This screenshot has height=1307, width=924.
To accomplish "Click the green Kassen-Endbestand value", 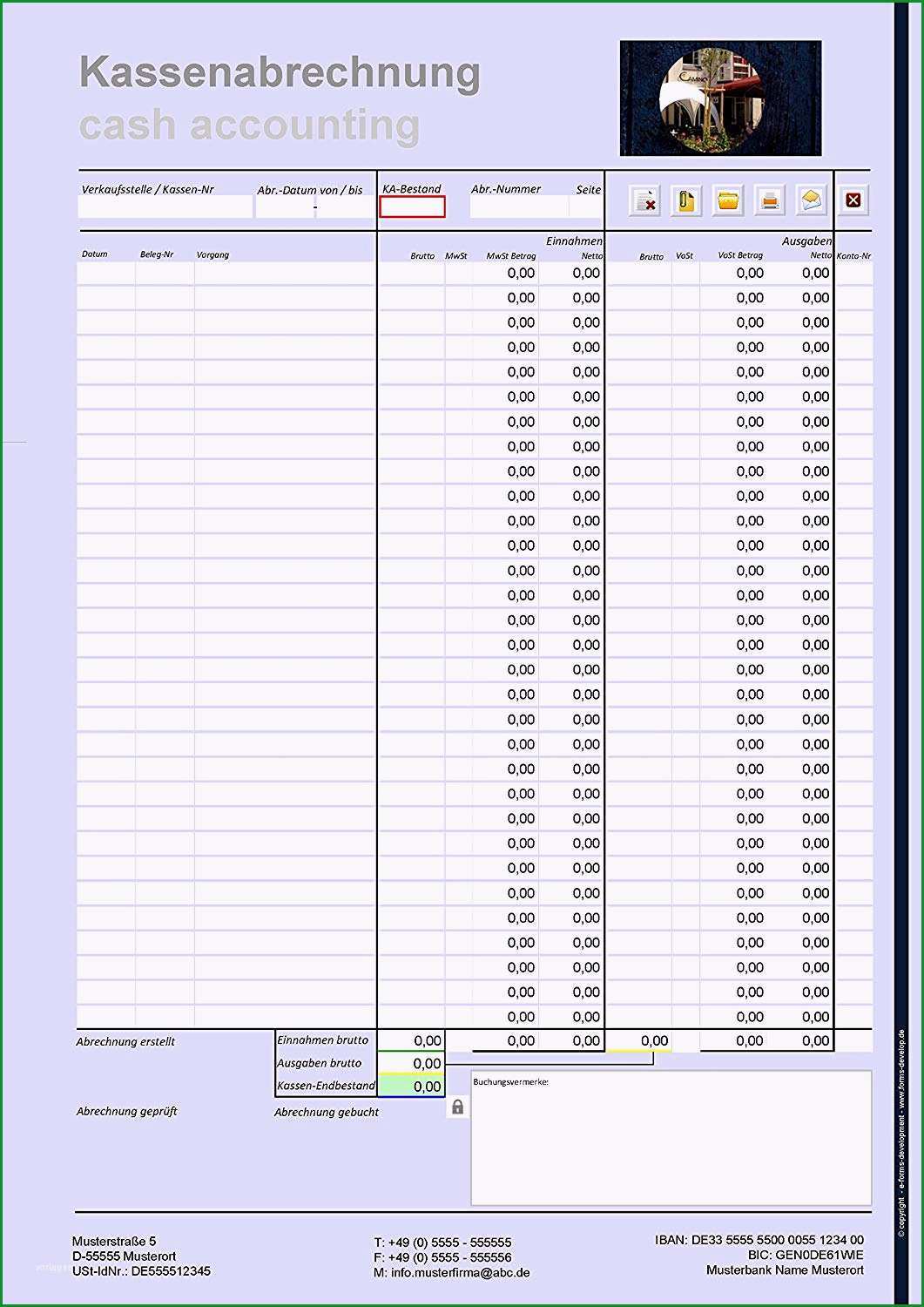I will pos(412,1087).
